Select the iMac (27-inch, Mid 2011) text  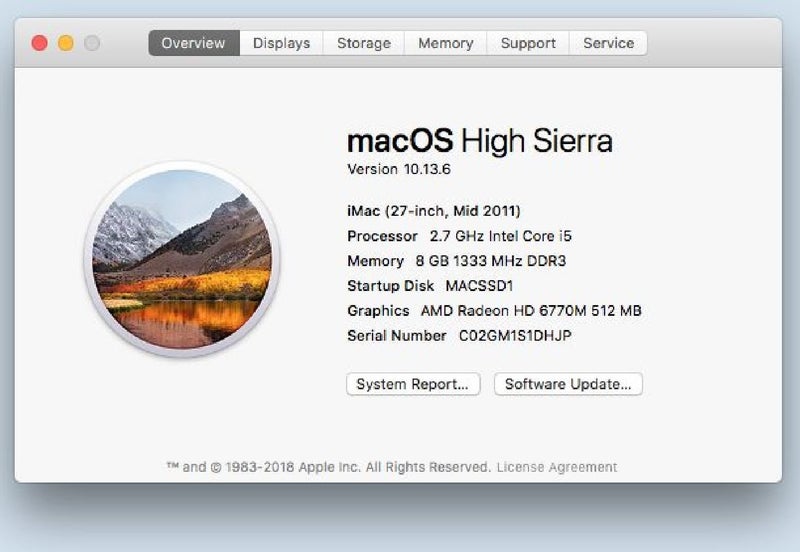(434, 211)
